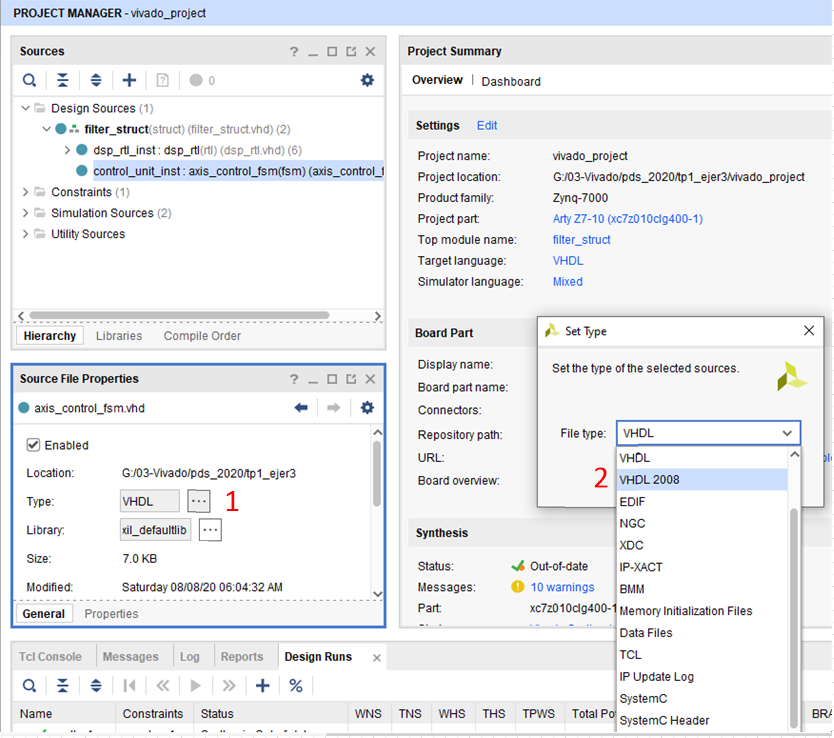This screenshot has height=738, width=834.
Task: Click Source File Properties help question mark
Action: [x=294, y=379]
